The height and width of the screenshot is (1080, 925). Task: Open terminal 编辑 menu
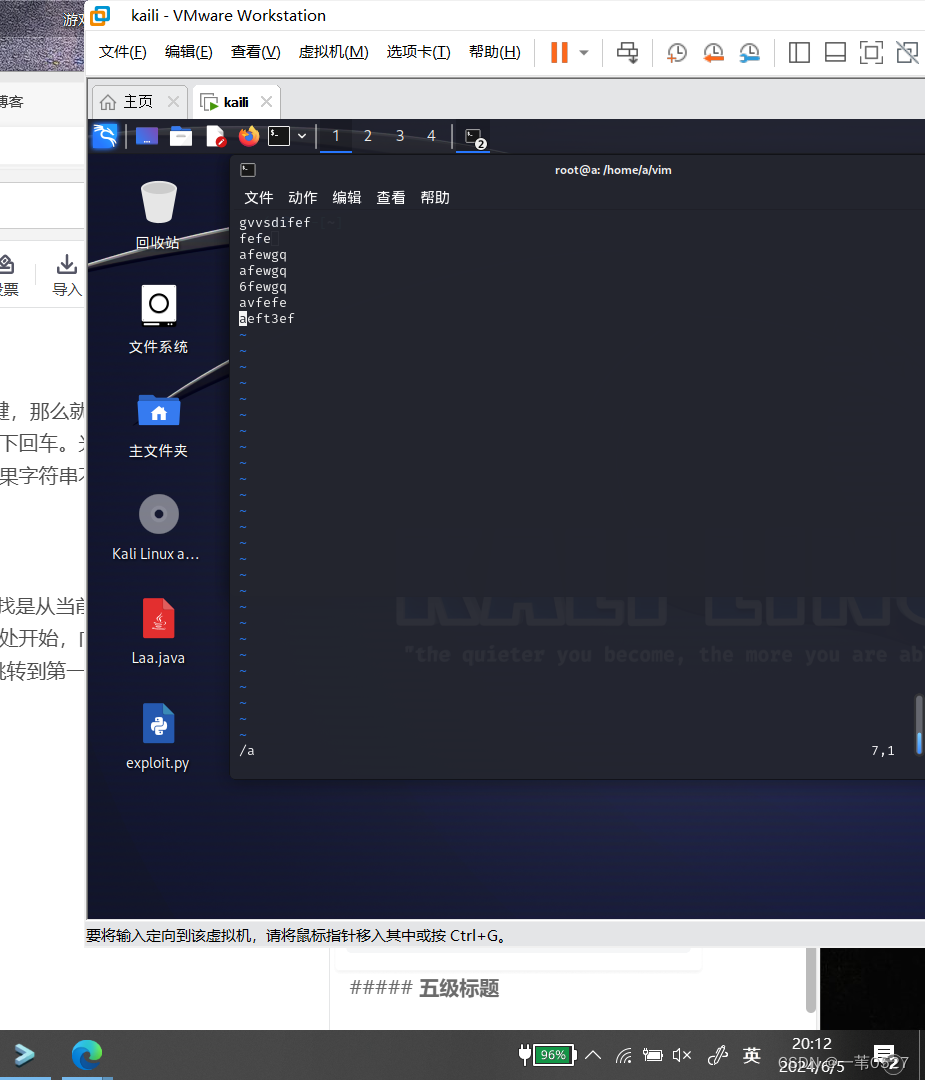click(x=347, y=198)
